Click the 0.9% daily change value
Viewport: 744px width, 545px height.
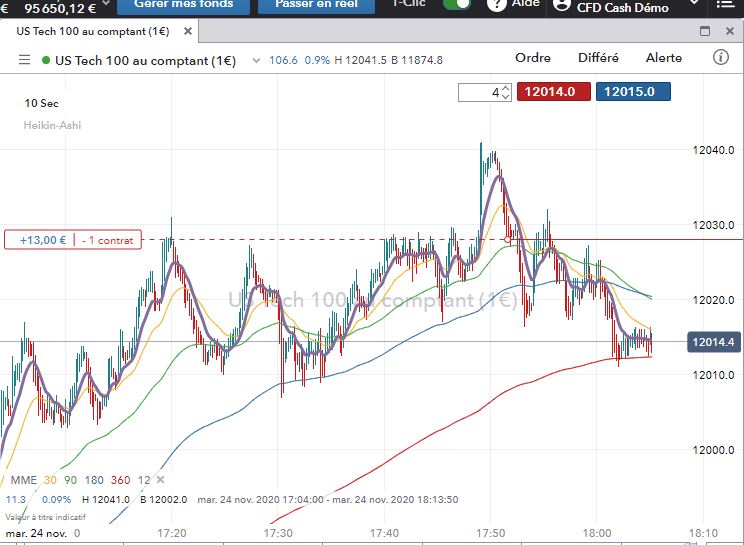coord(317,60)
